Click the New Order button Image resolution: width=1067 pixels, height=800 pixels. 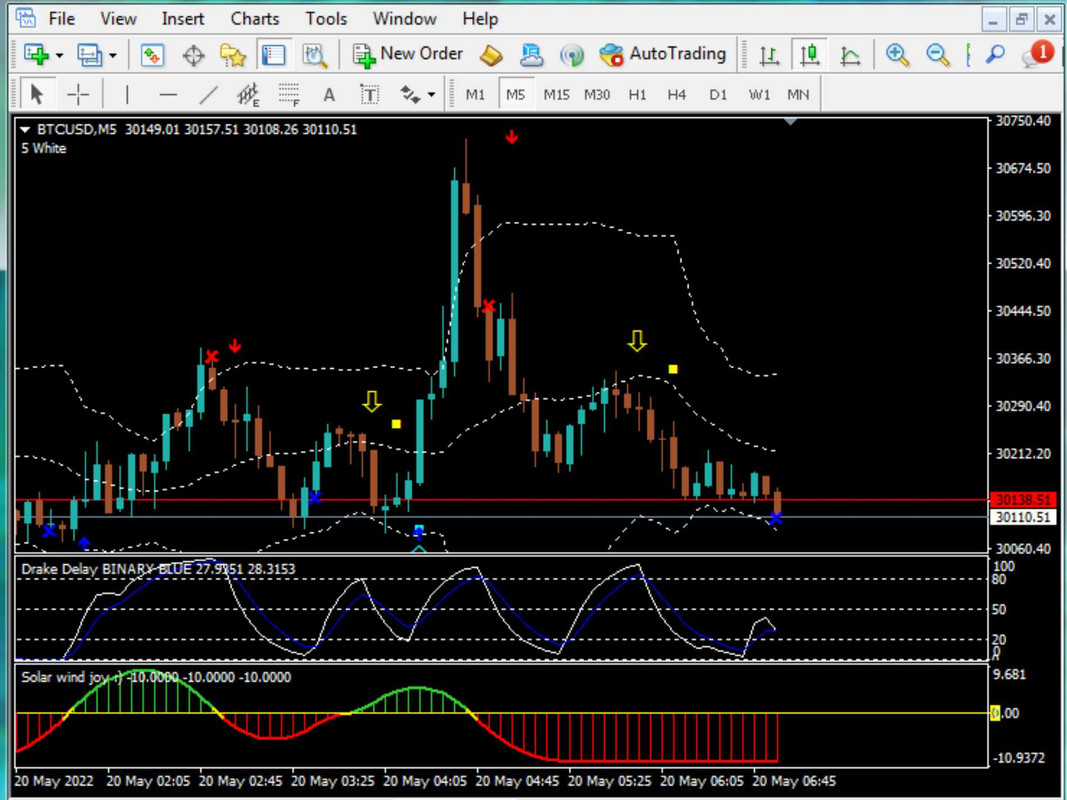(x=407, y=54)
